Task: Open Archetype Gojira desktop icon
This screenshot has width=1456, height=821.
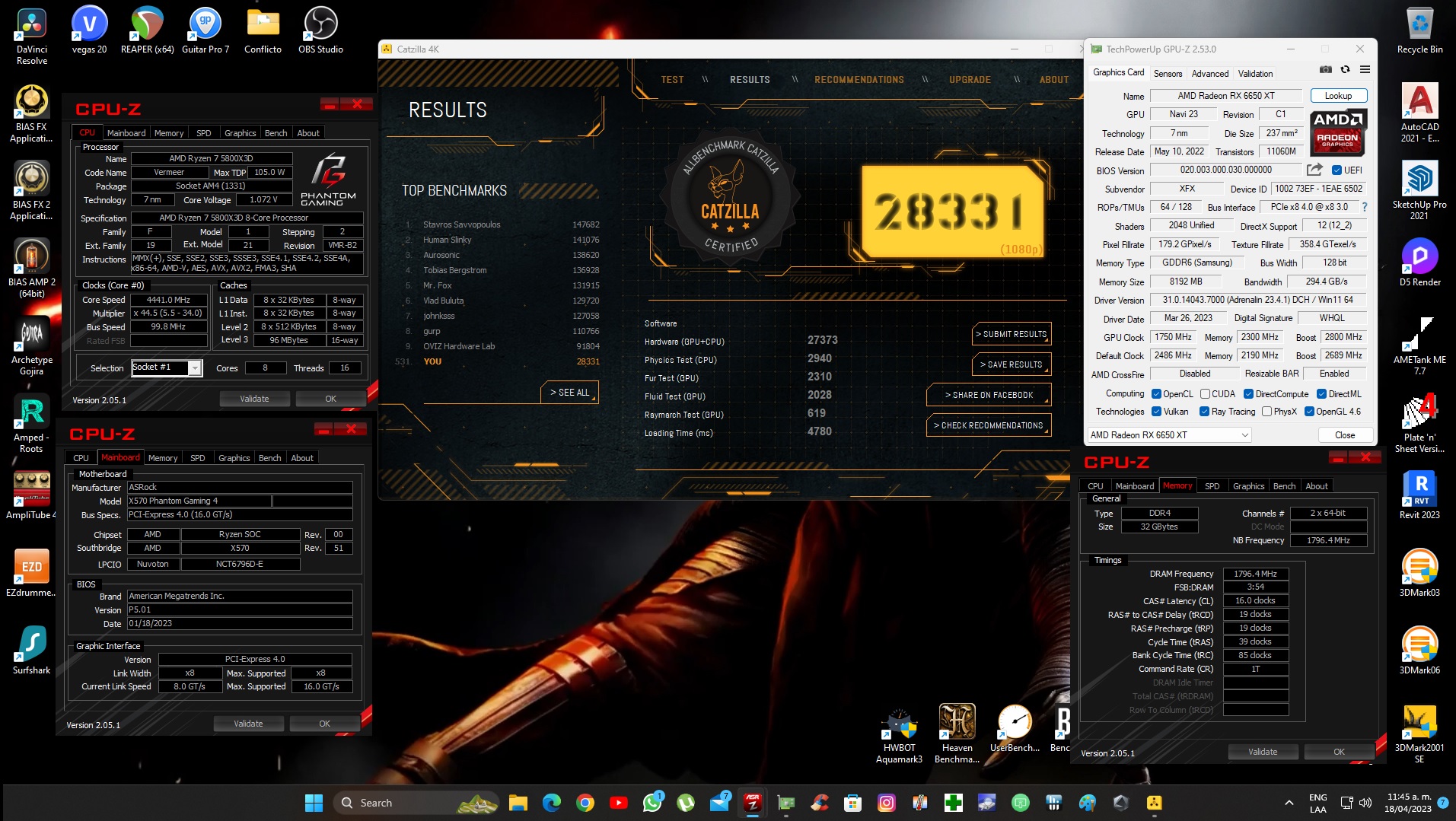Action: 32,345
